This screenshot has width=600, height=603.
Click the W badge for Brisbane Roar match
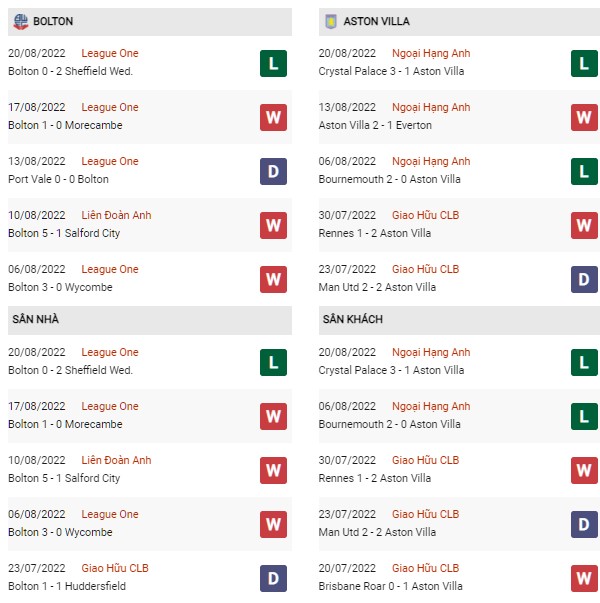584,578
